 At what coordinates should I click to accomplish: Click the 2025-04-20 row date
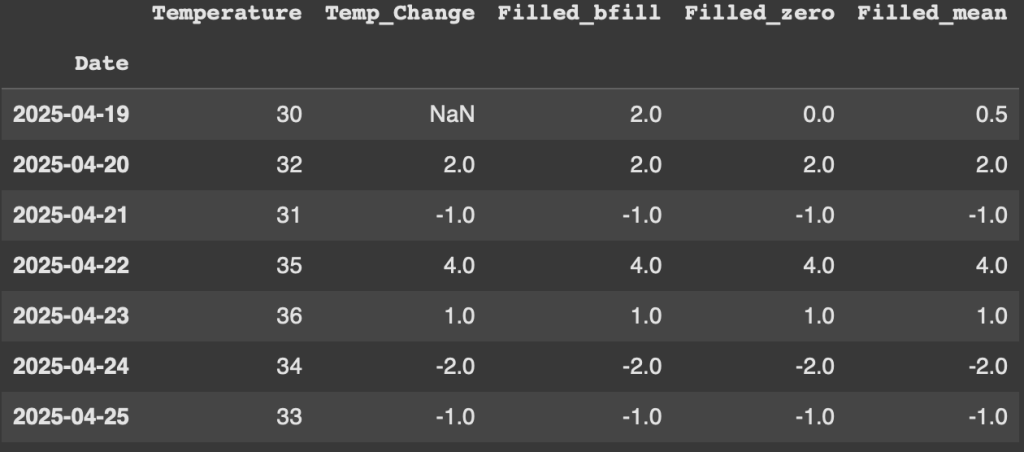coord(71,165)
